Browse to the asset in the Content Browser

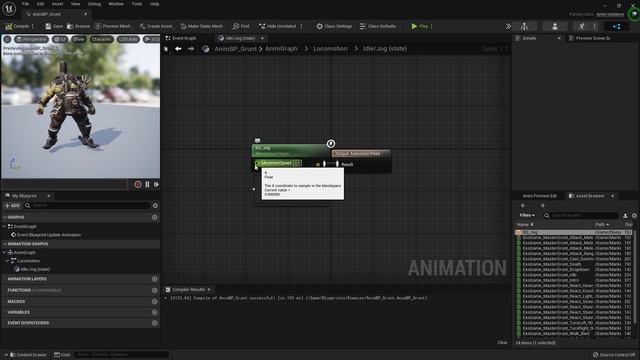coord(78,26)
